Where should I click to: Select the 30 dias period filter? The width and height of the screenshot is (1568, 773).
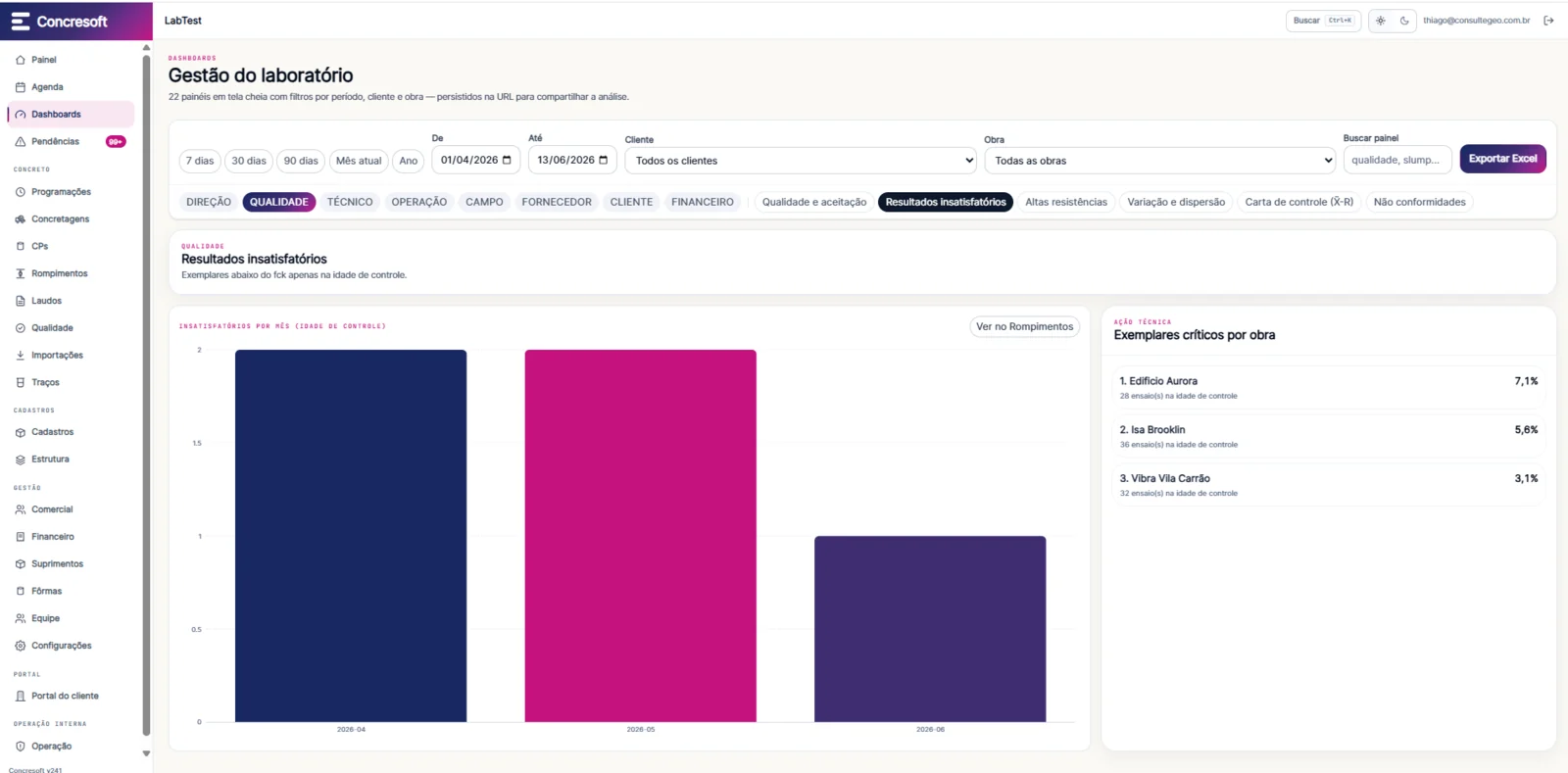[x=249, y=161]
